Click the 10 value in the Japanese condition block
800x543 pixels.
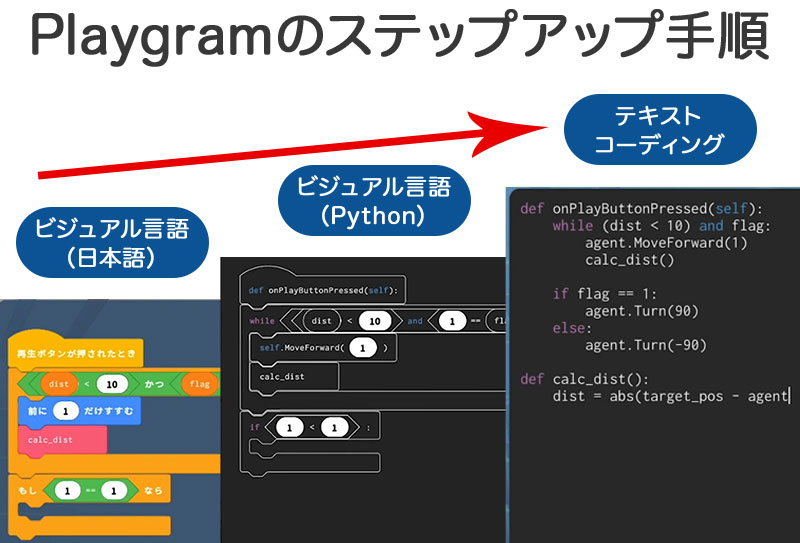(x=112, y=384)
